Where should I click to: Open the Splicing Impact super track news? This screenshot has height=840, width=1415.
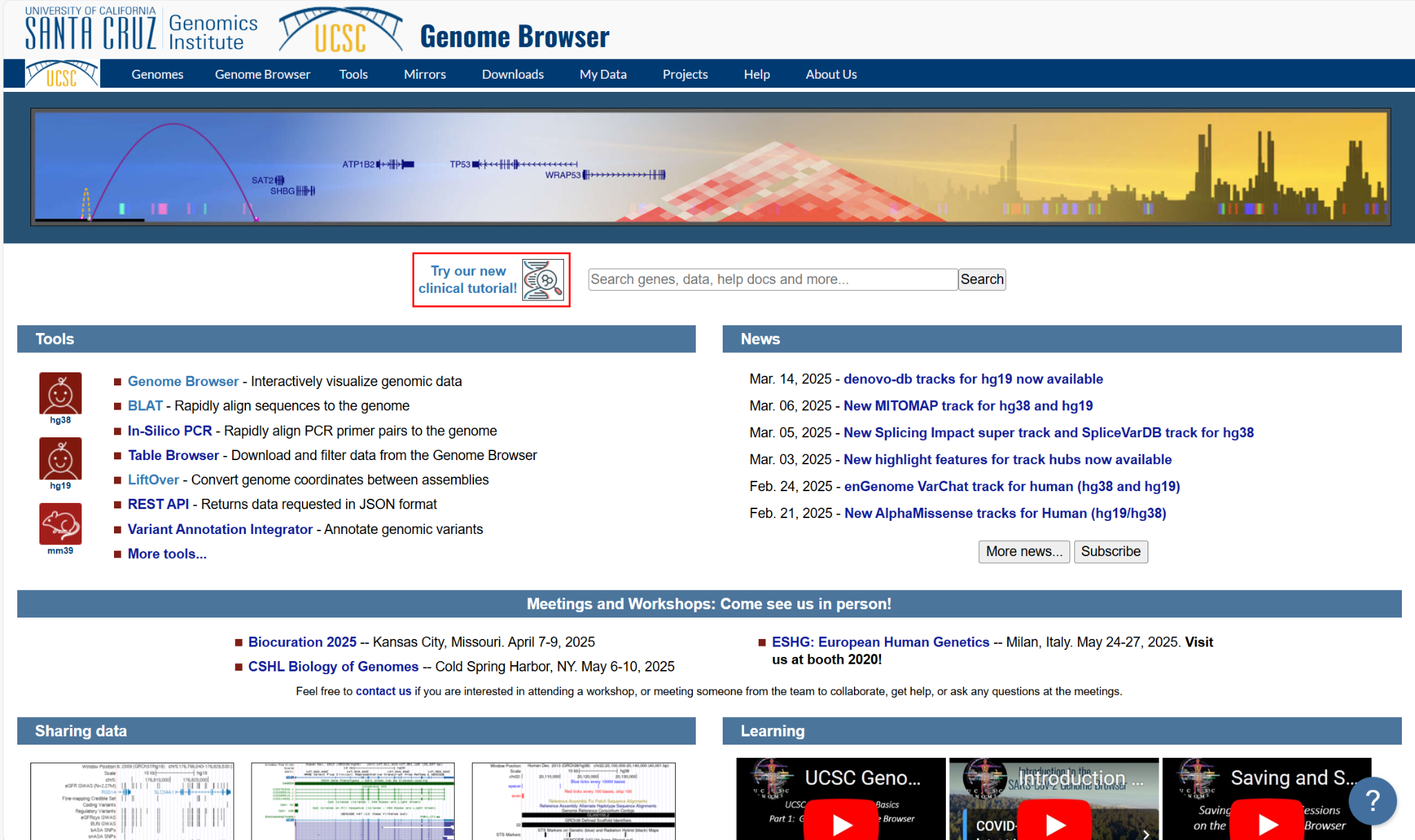(x=1049, y=432)
